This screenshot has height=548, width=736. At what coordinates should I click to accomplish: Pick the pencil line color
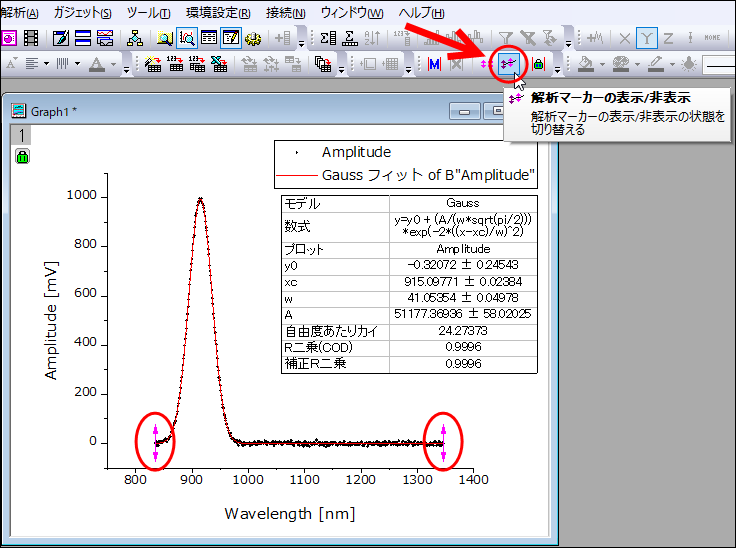coord(656,64)
